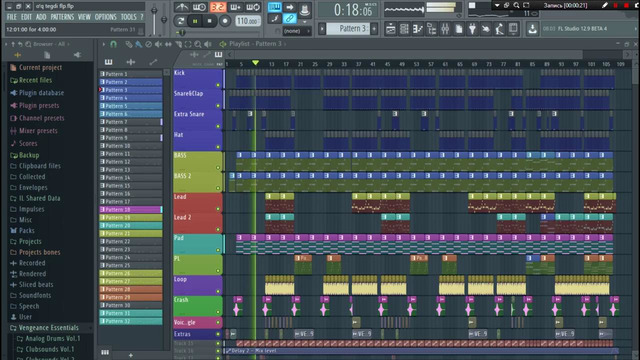Mute the Crash track green light

coord(218,312)
